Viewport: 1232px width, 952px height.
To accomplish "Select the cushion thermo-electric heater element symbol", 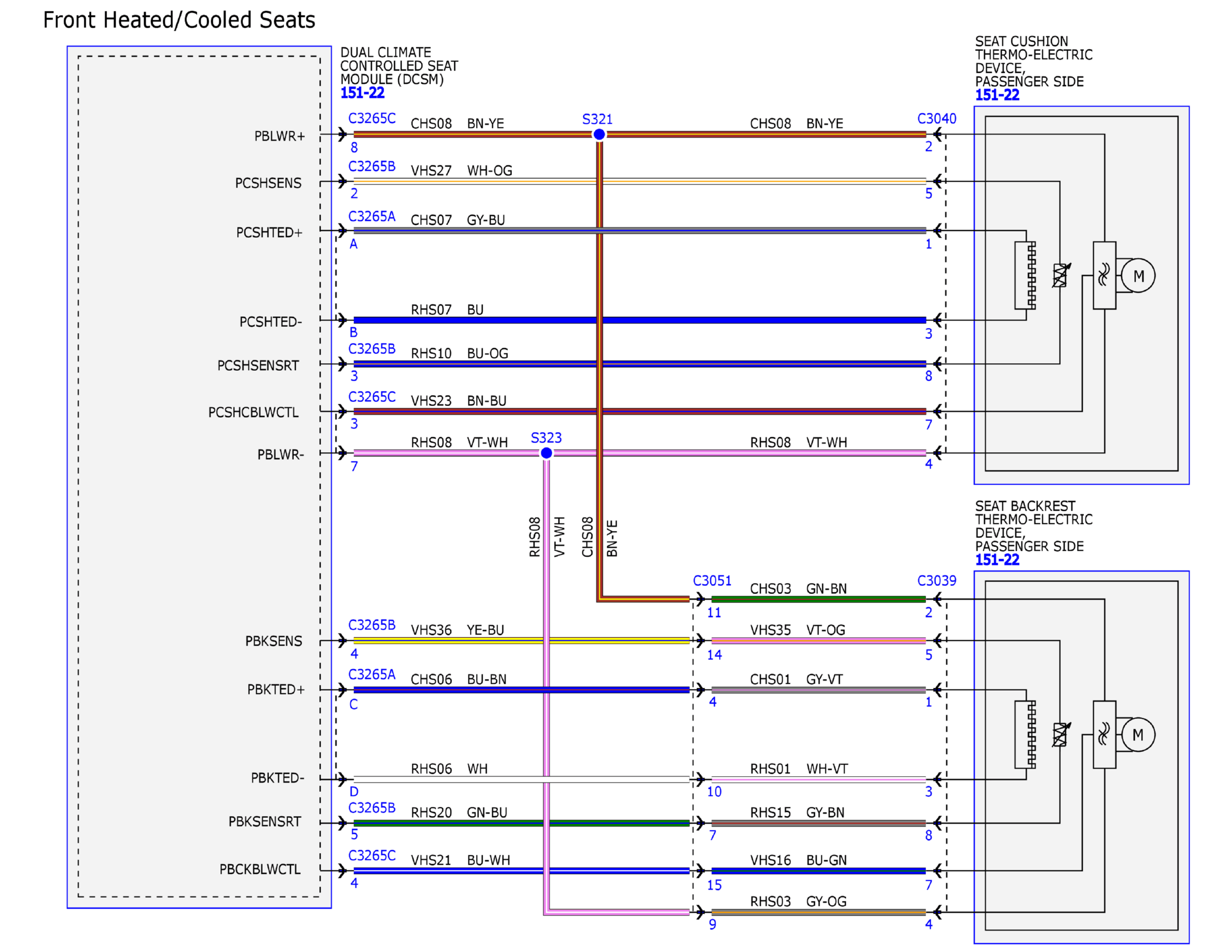I will pos(1025,275).
